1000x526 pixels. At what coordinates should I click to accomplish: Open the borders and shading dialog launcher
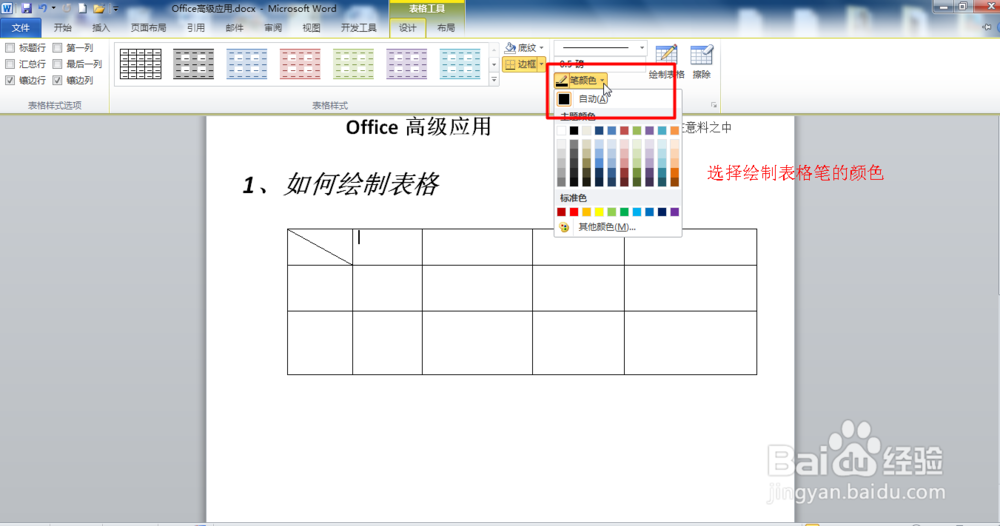[x=714, y=105]
